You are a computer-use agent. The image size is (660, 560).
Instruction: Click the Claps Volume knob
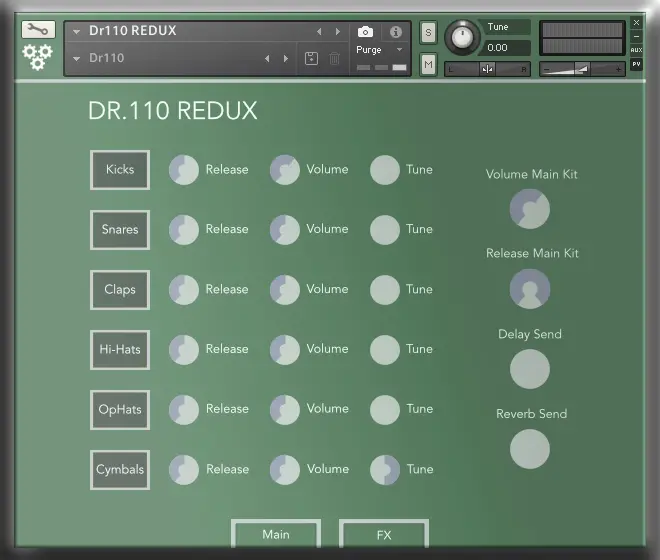[285, 290]
